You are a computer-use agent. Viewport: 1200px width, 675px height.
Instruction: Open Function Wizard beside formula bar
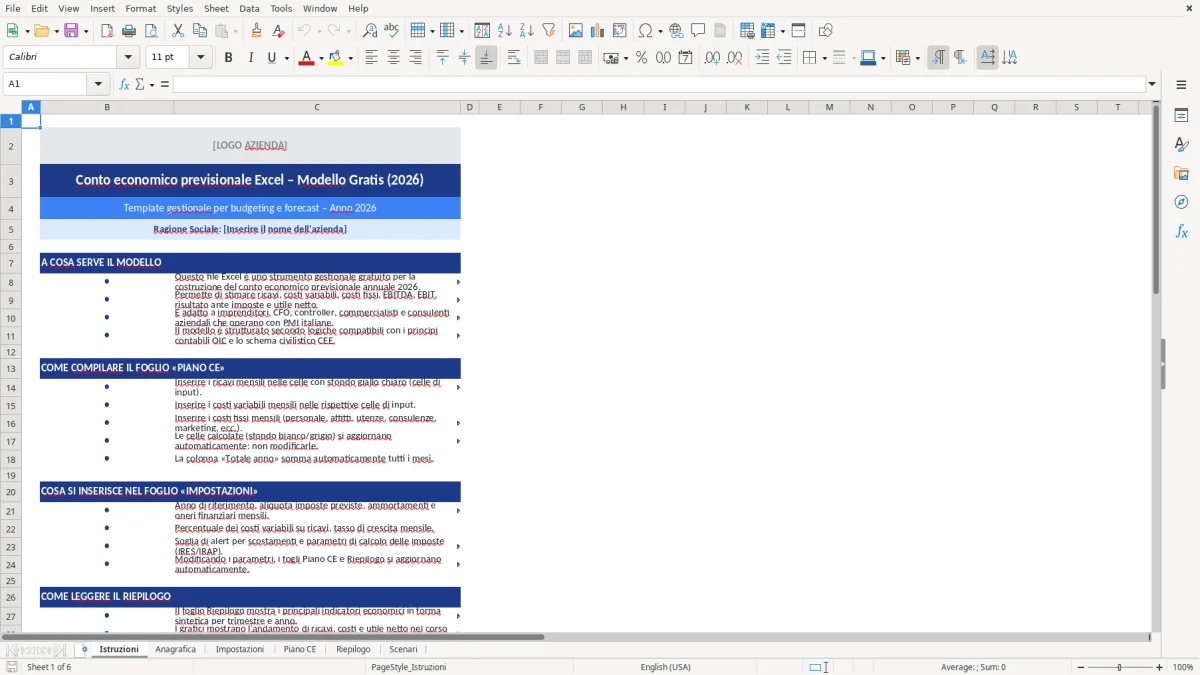click(124, 84)
